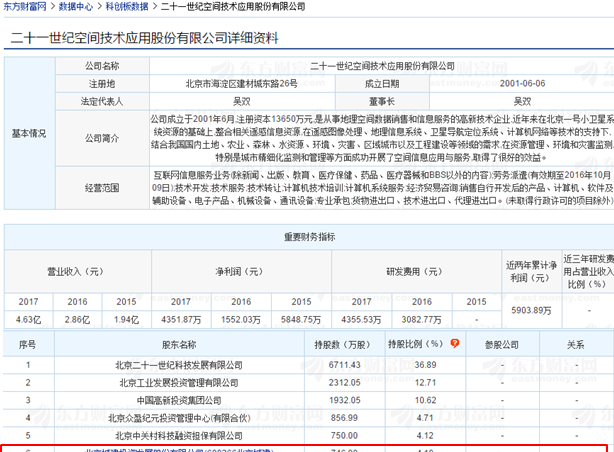Select shareholder 北京中关村科技融资担保有限公司
The height and width of the screenshot is (452, 614).
click(179, 436)
